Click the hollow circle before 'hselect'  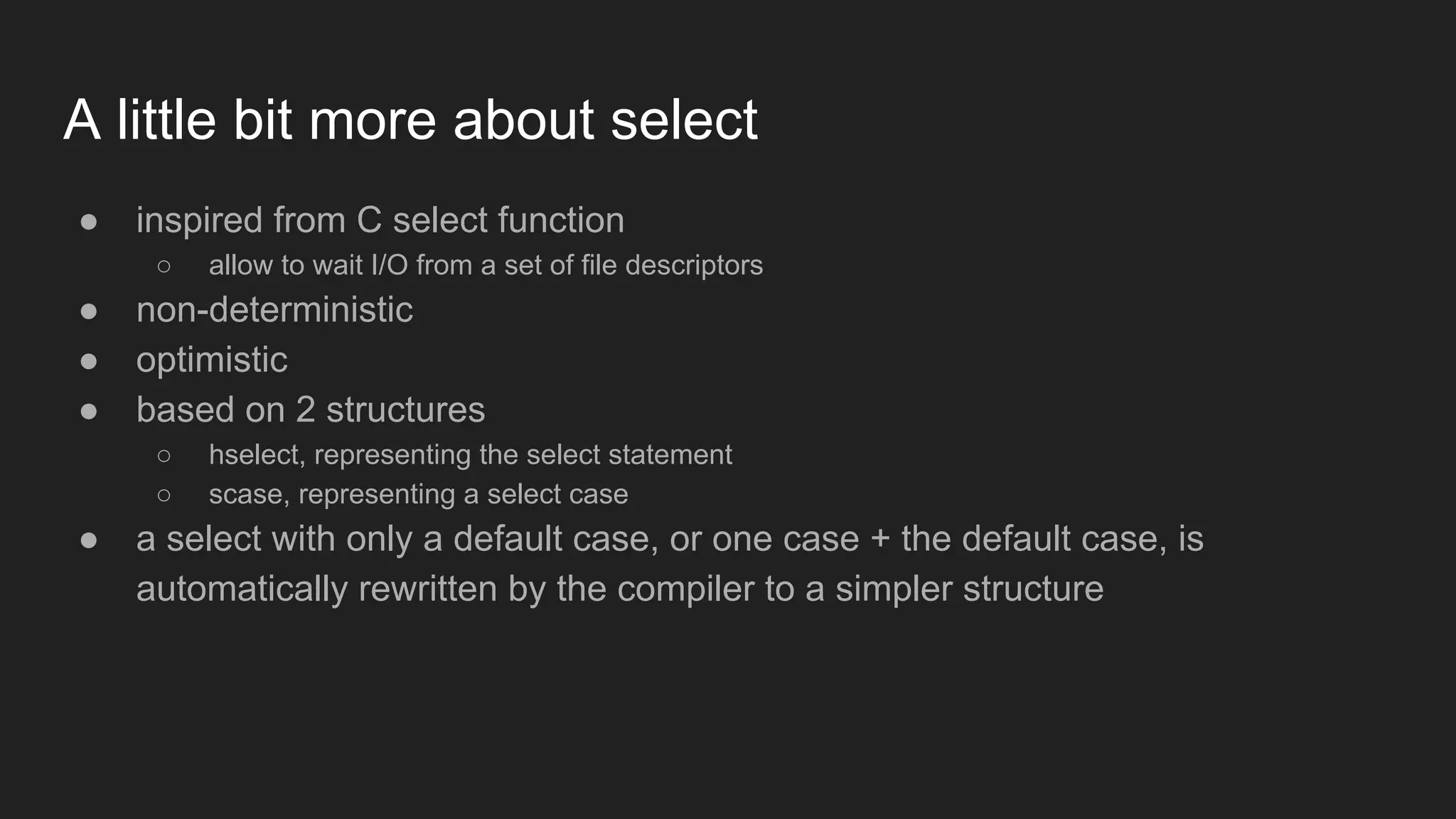tap(164, 456)
